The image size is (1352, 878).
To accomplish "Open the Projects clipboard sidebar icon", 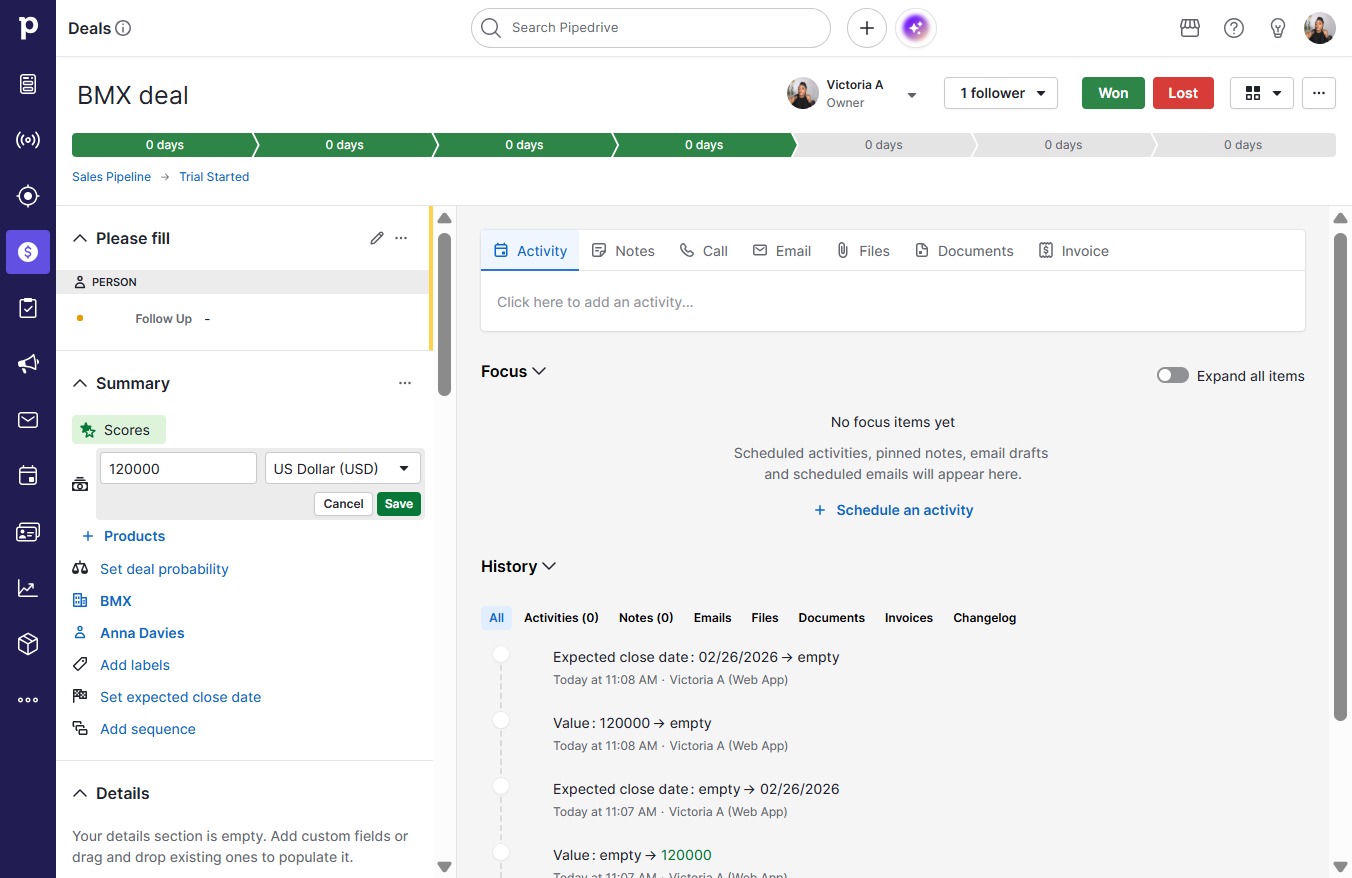I will (28, 308).
